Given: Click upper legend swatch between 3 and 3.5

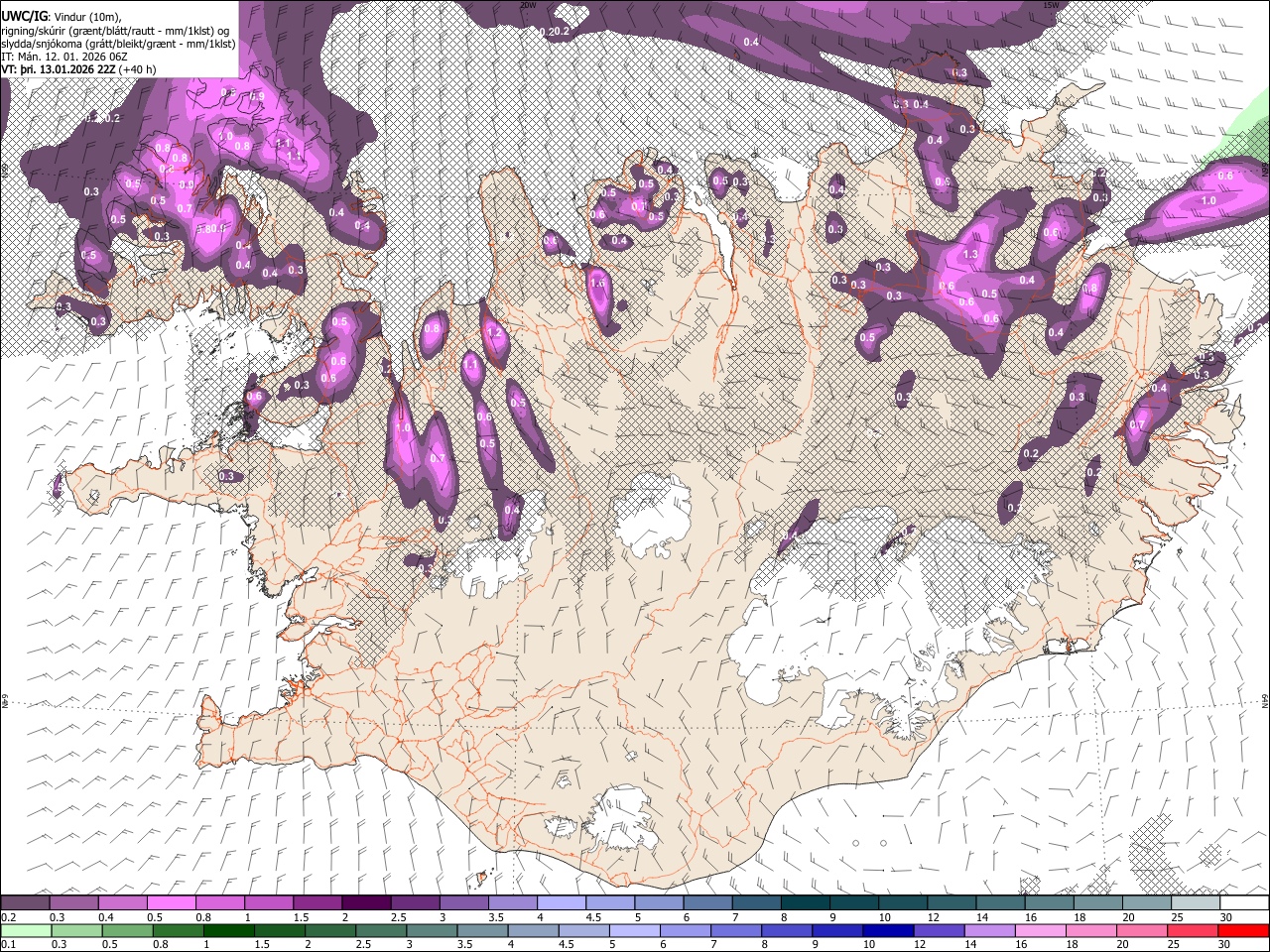Looking at the screenshot, I should coord(464,903).
